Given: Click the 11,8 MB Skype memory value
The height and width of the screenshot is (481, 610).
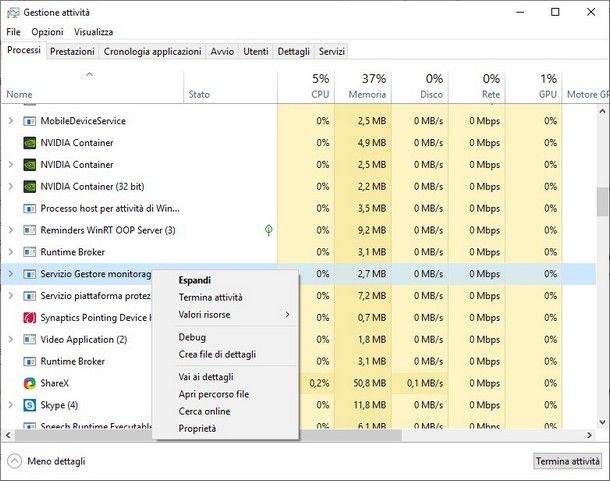Looking at the screenshot, I should (370, 405).
